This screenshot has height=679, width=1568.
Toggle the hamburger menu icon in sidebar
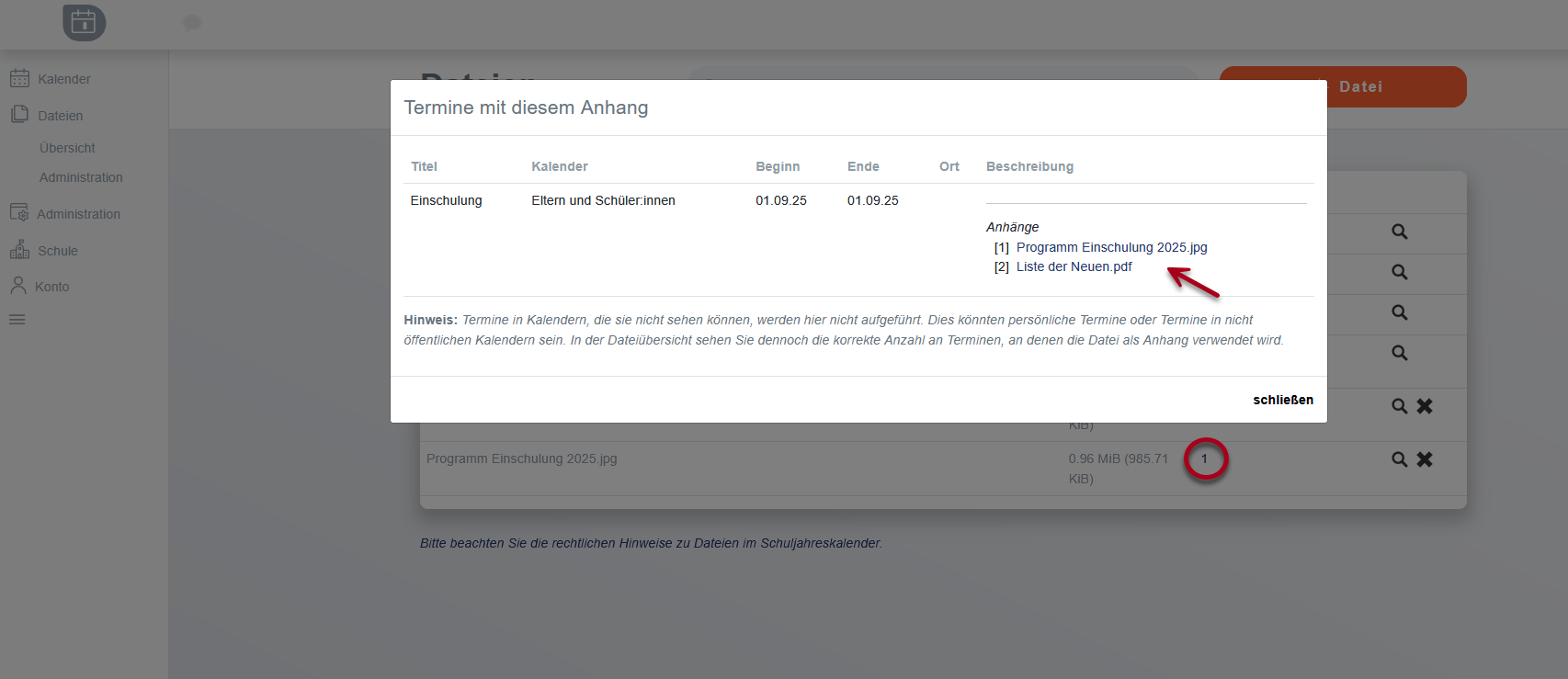pyautogui.click(x=17, y=320)
